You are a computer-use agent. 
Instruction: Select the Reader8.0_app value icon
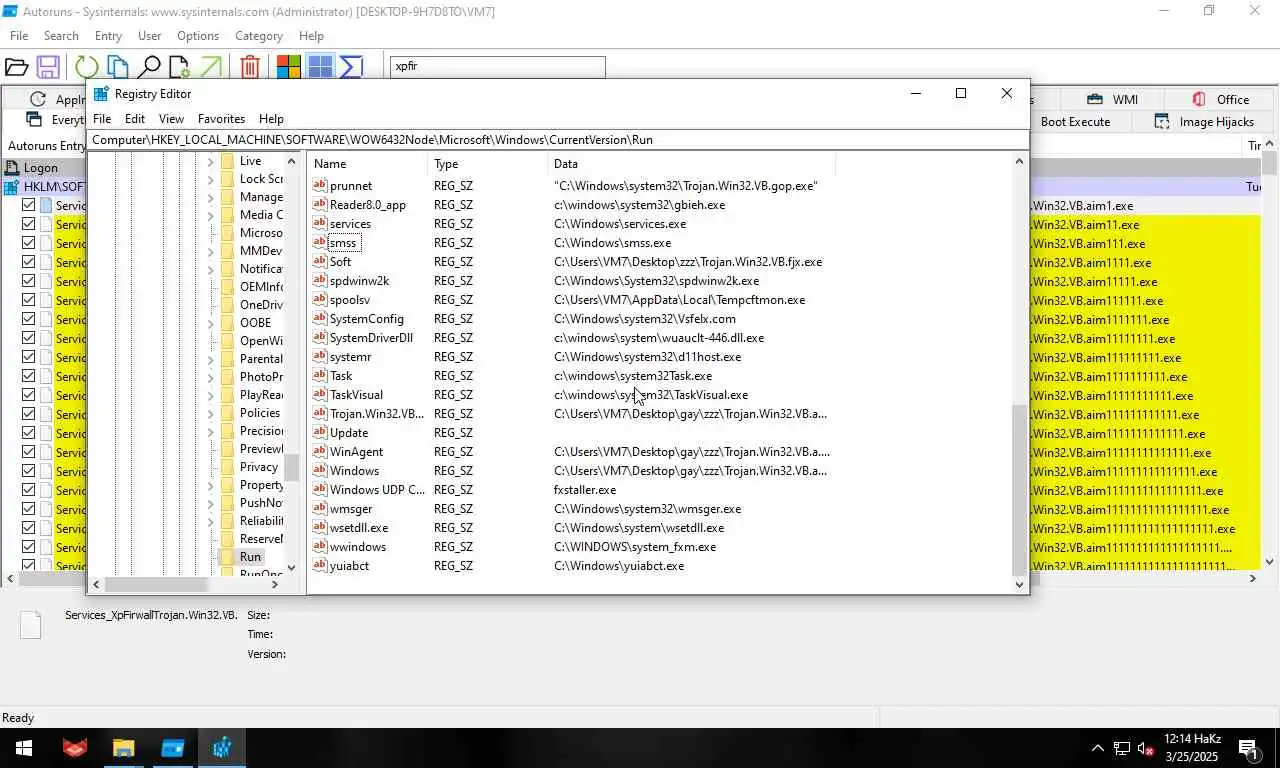point(320,204)
